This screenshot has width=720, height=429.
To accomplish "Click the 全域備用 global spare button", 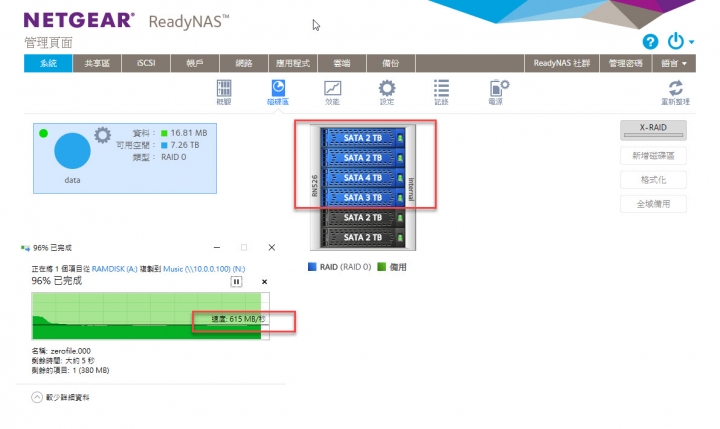I will (653, 204).
